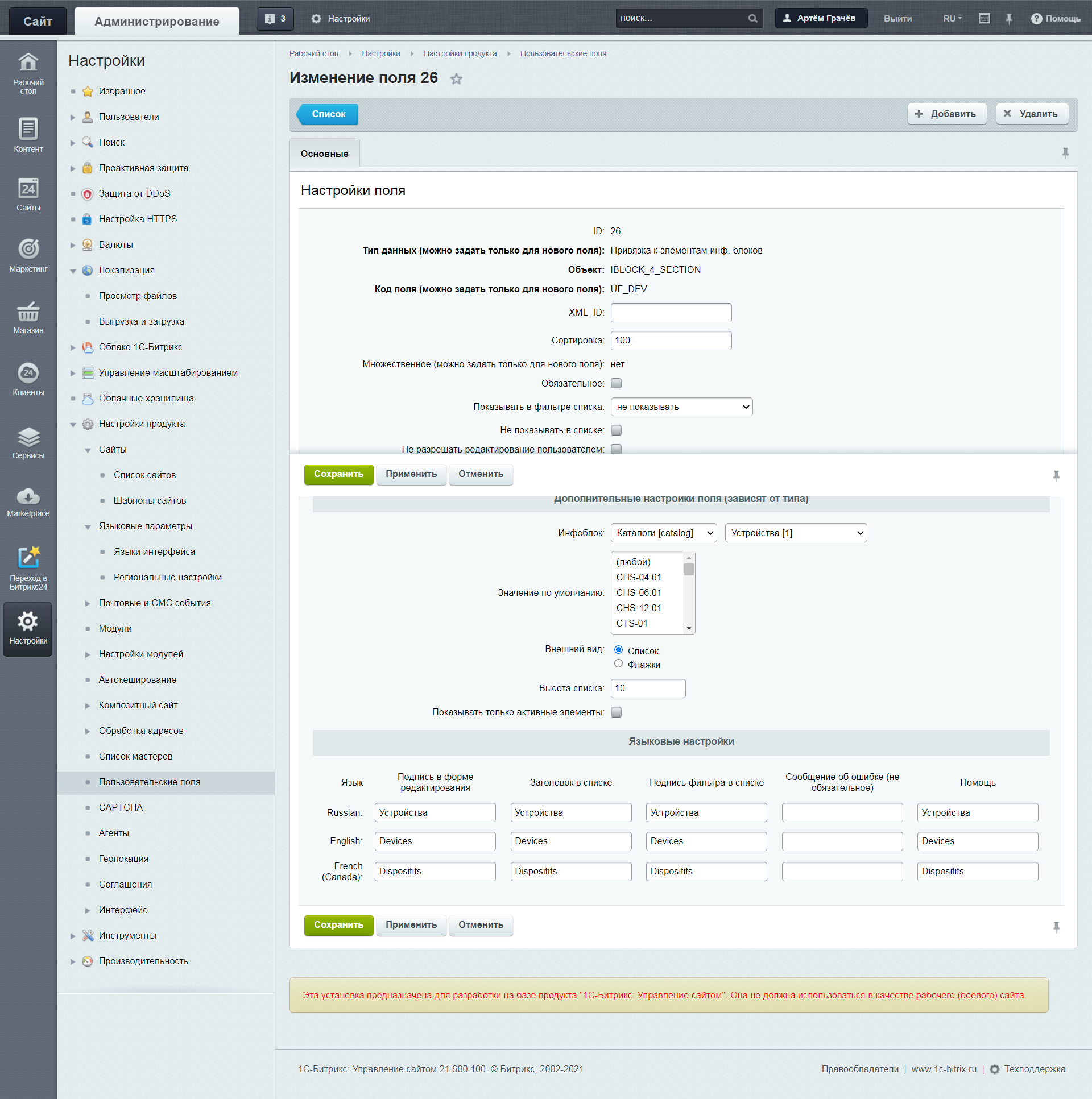Viewport: 1092px width, 1099px height.
Task: Click the search magnifier icon
Action: point(752,18)
